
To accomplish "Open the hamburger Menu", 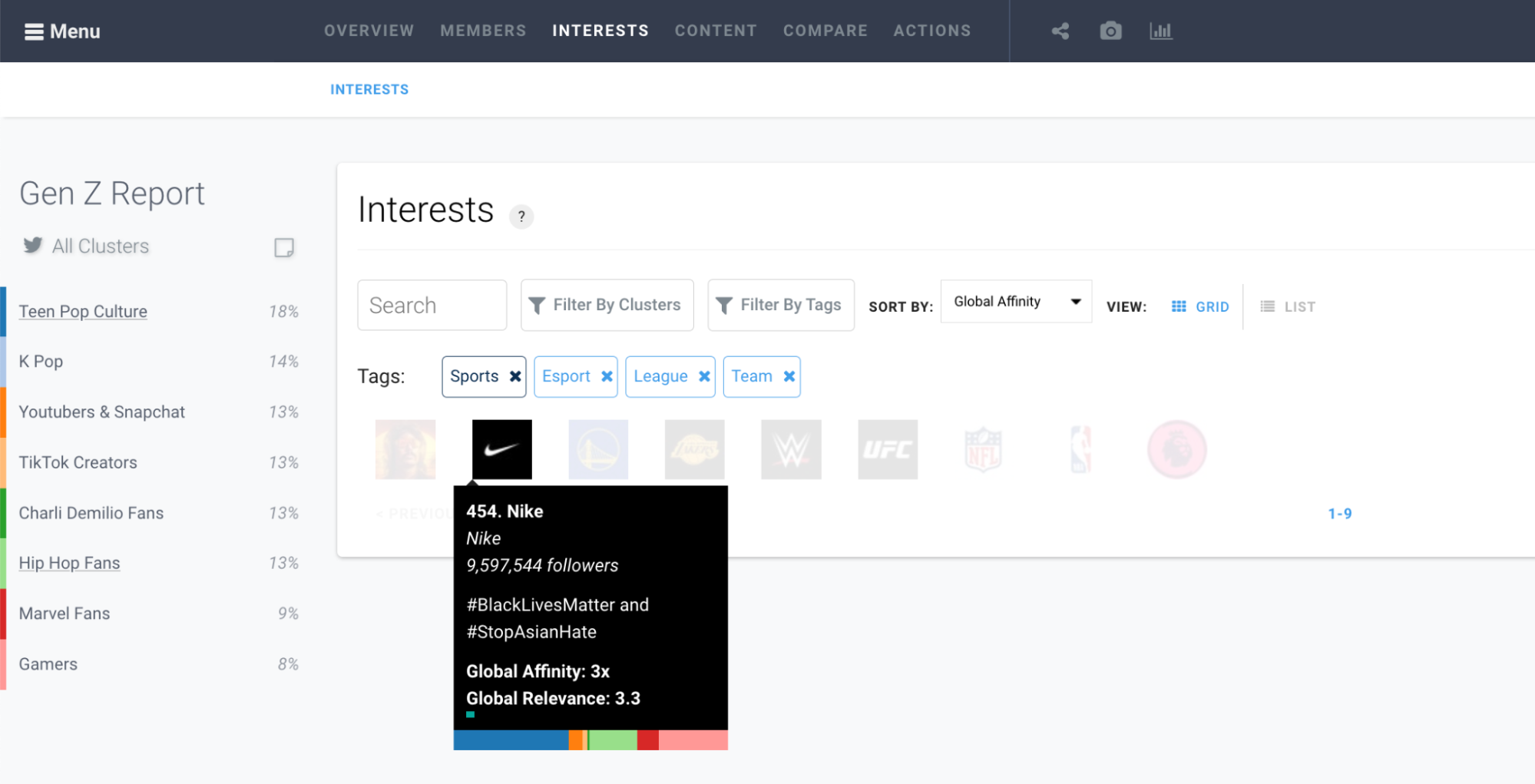I will (62, 31).
